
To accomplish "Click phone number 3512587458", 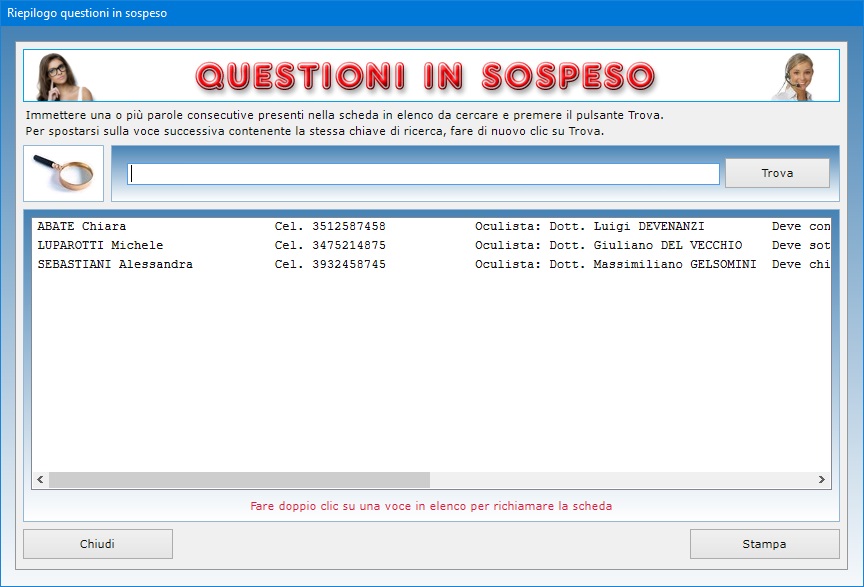I will pyautogui.click(x=349, y=226).
